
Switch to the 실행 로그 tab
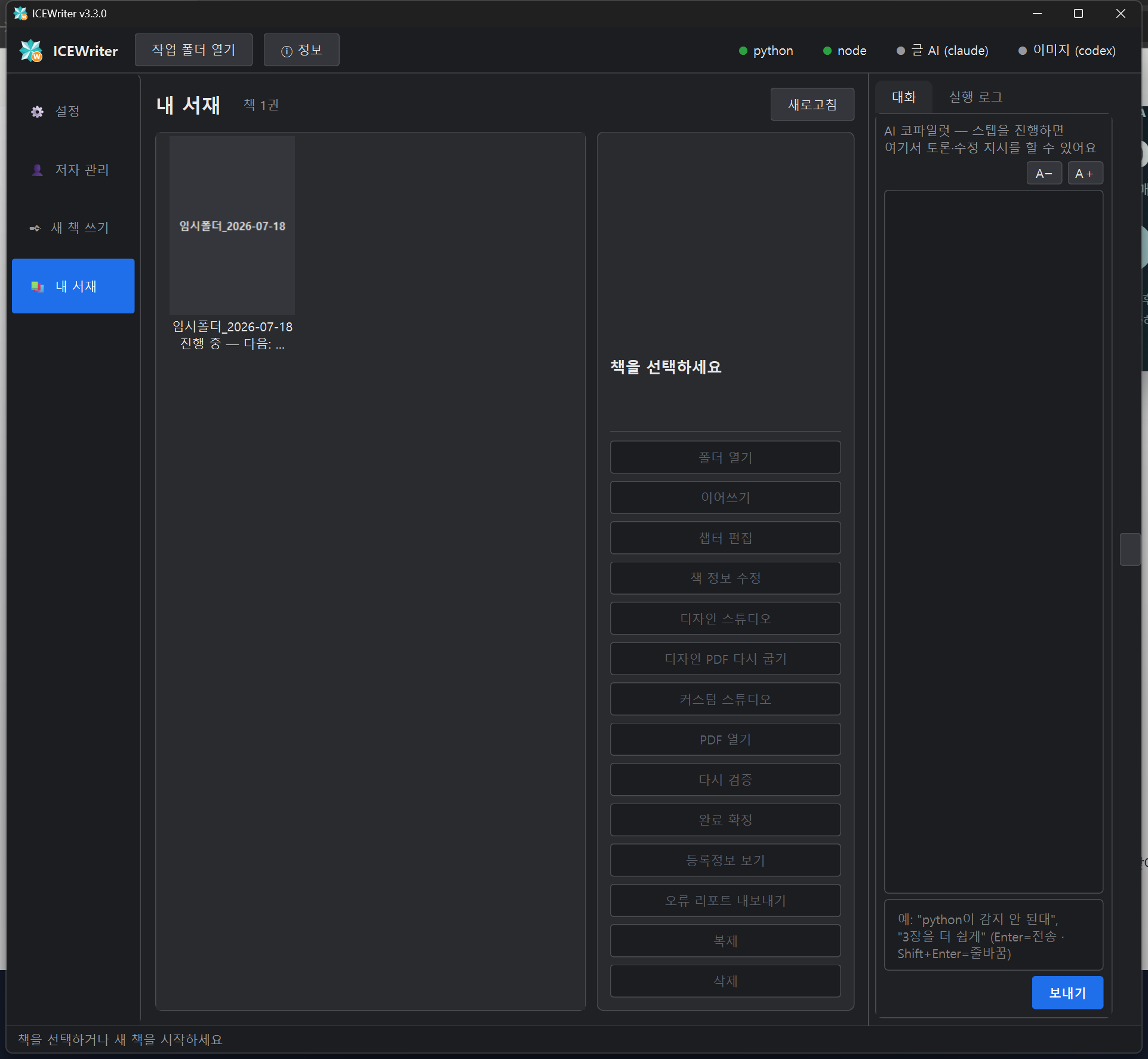point(975,97)
